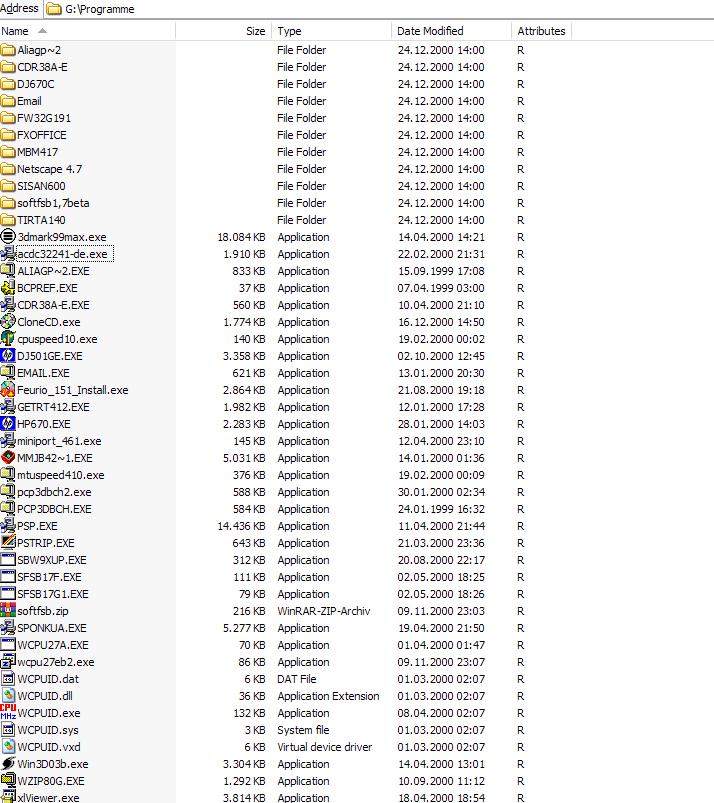The width and height of the screenshot is (714, 803).
Task: Select the Email folder icon
Action: coord(8,101)
